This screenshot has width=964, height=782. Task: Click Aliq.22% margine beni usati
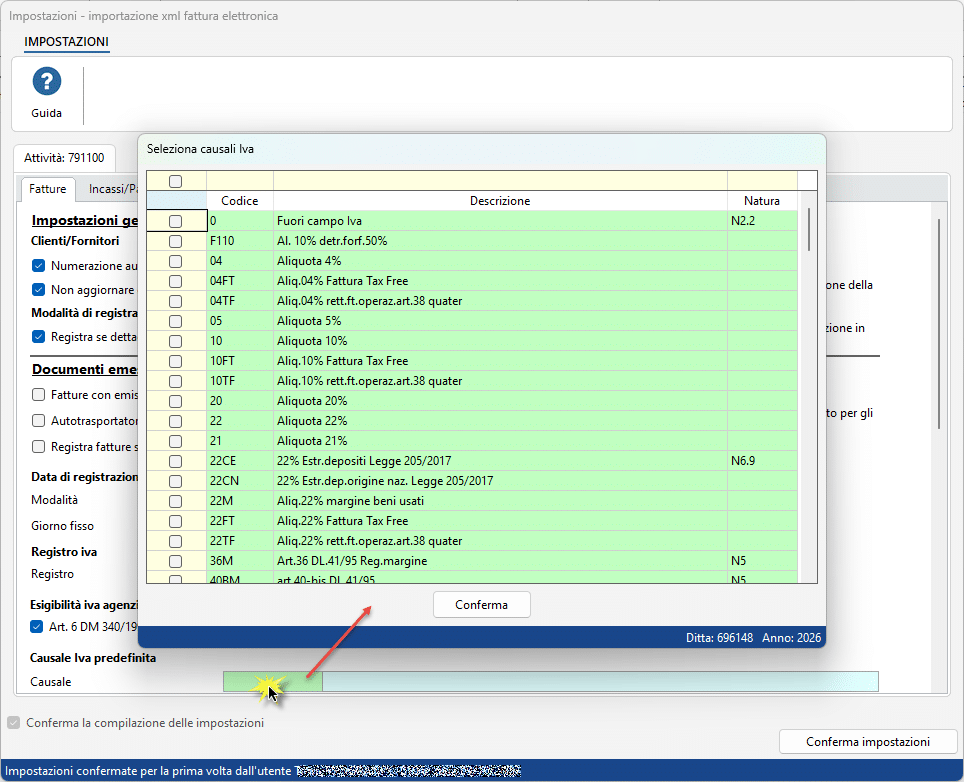click(x=500, y=501)
